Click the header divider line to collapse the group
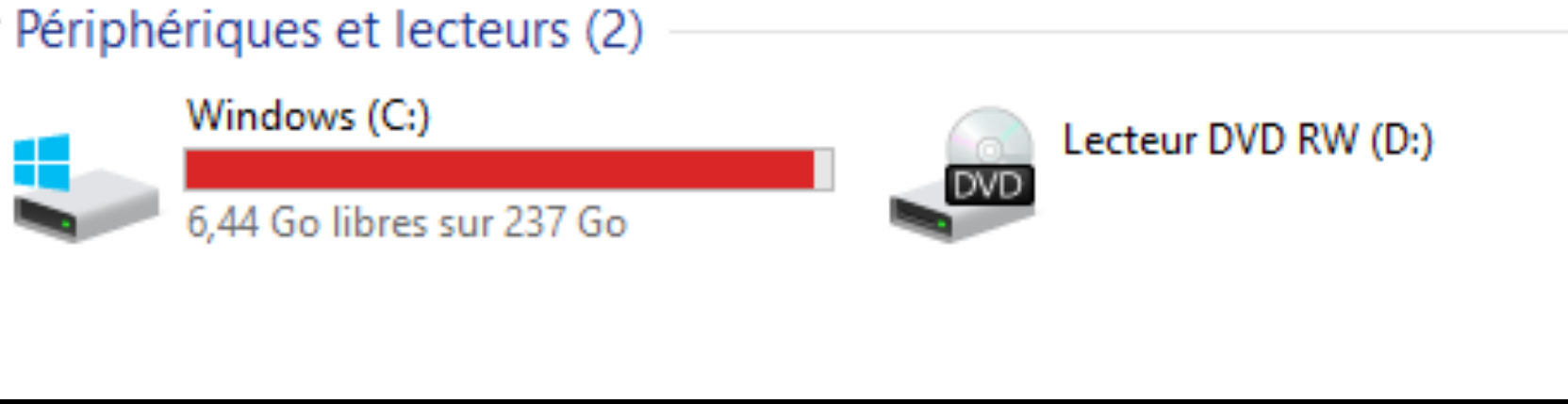 (1118, 32)
